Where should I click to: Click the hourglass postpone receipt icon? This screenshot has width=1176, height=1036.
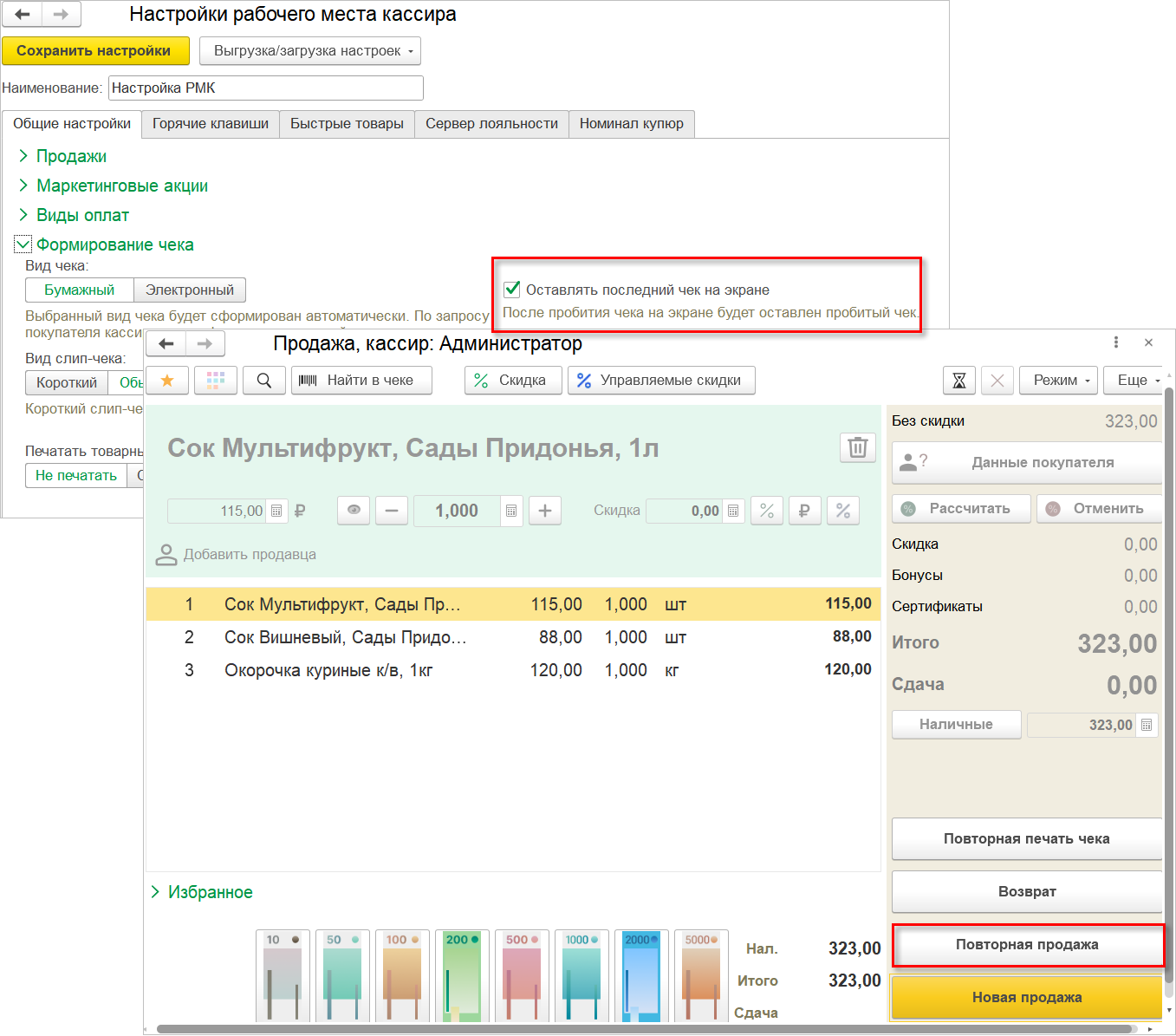958,381
